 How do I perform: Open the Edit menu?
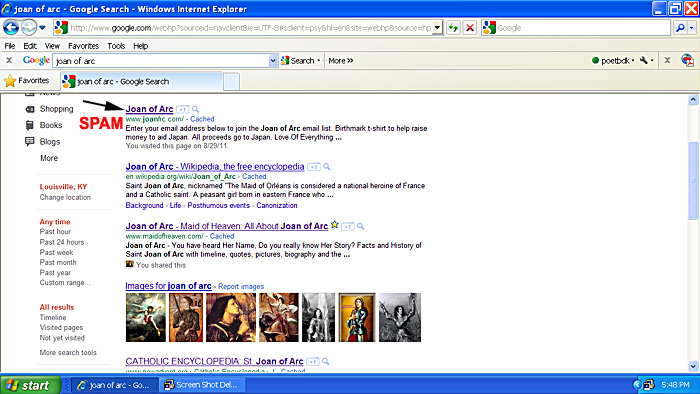(x=30, y=46)
